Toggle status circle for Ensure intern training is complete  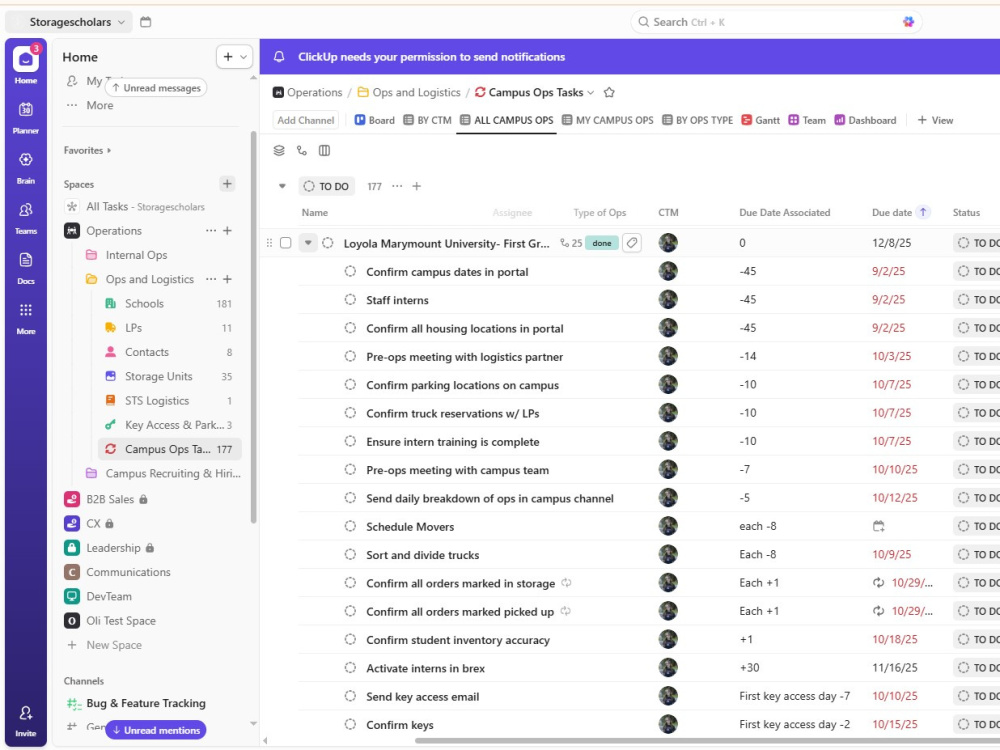(x=350, y=441)
